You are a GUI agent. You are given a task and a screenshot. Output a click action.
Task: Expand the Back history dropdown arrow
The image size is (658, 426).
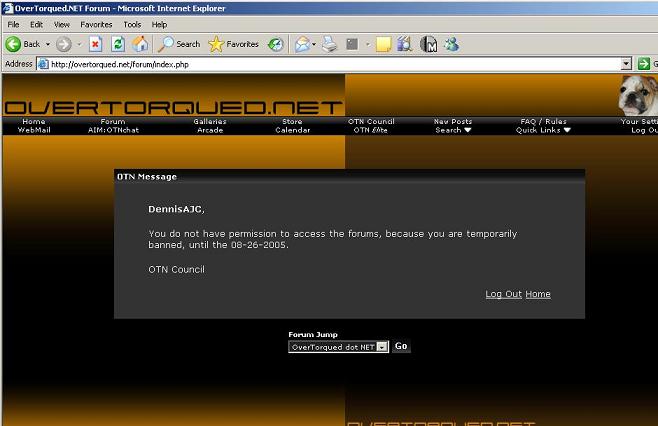point(48,44)
